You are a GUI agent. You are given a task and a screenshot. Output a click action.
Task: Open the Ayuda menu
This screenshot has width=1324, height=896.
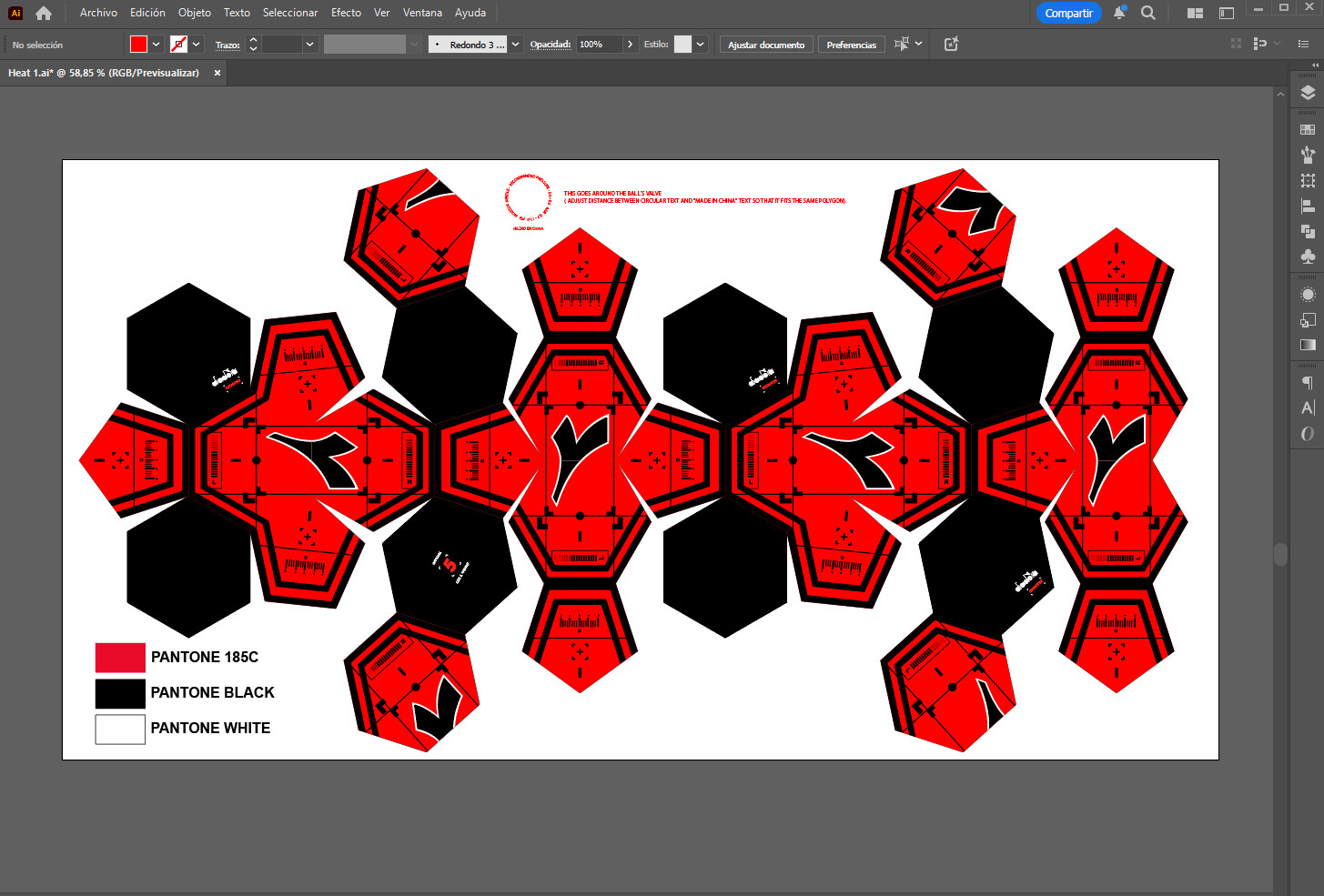[x=470, y=13]
